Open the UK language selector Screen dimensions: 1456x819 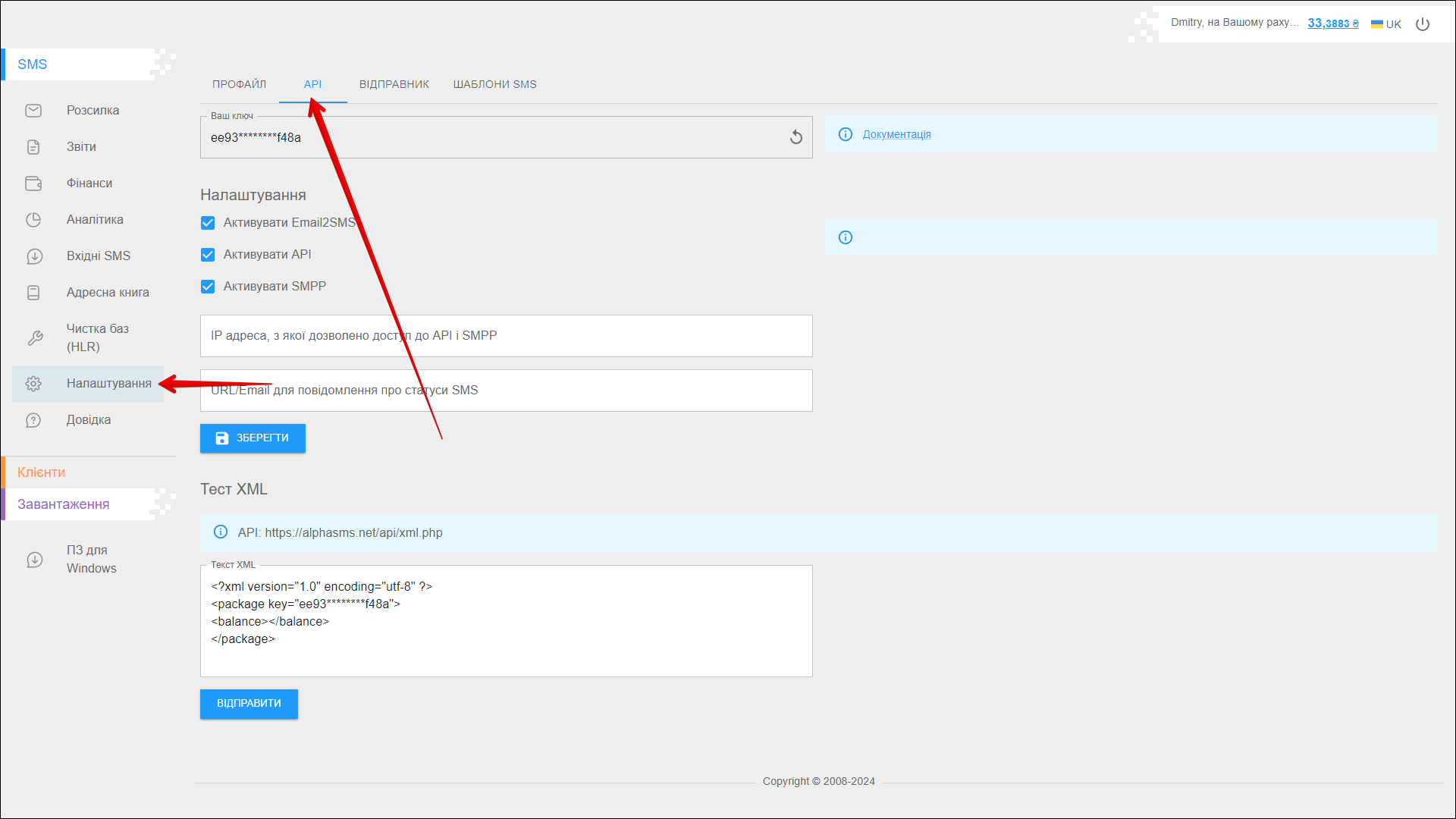tap(1386, 24)
